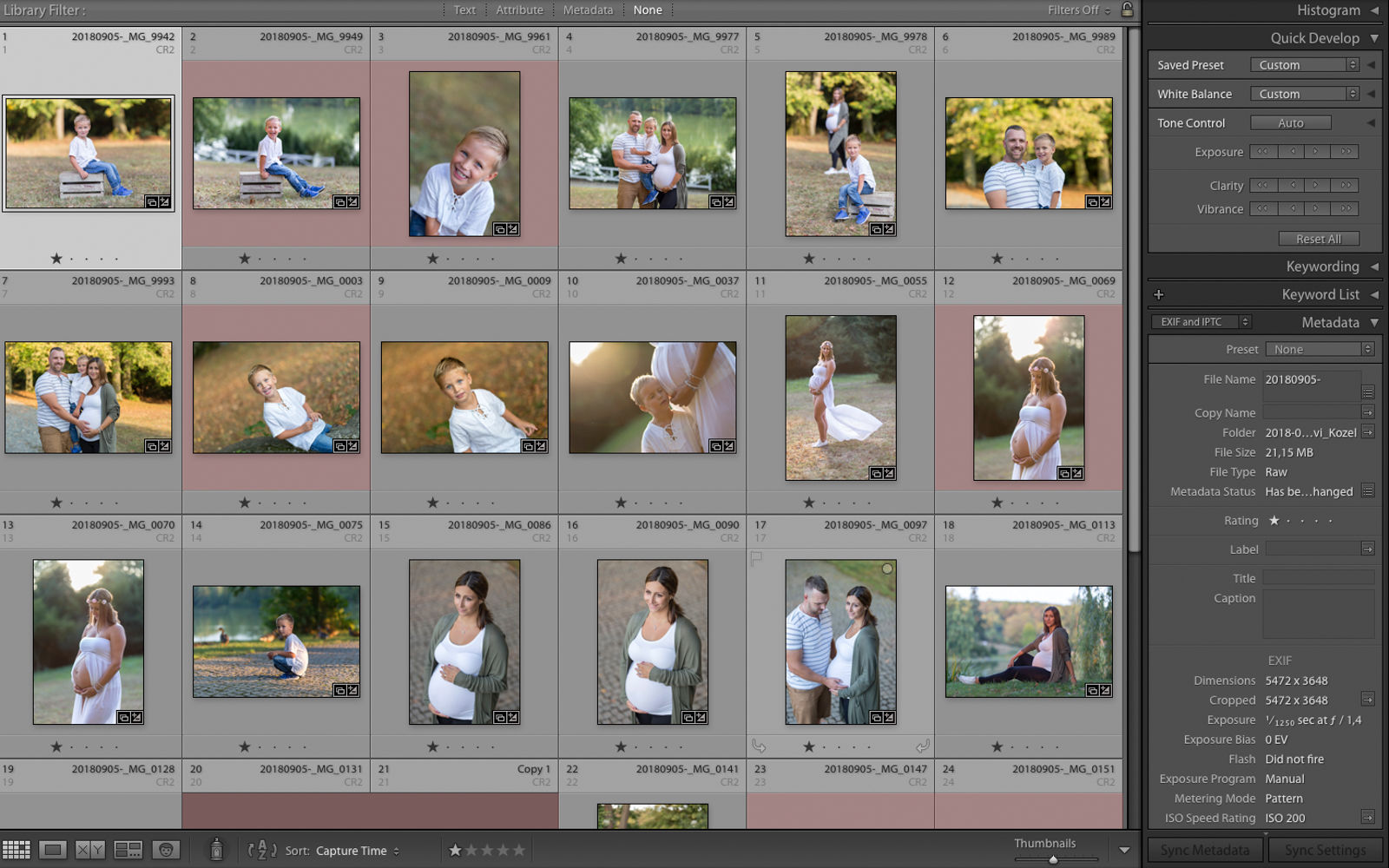Open White Balance Custom dropdown

1305,94
